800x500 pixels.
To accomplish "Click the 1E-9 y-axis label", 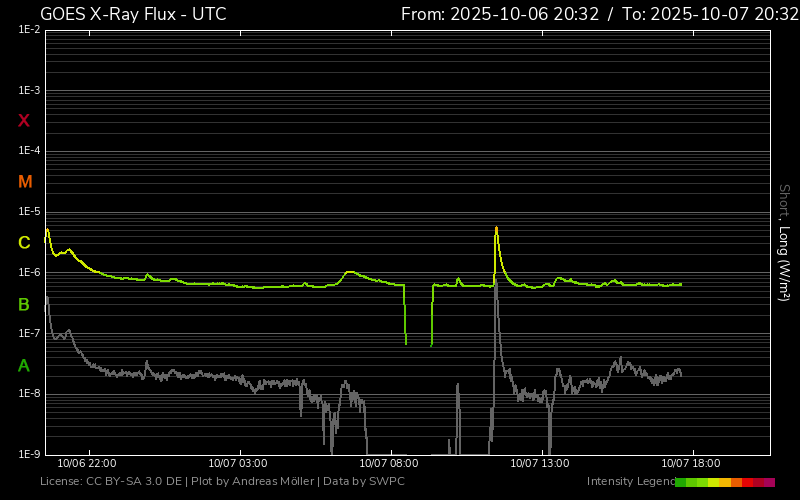I will (x=29, y=454).
